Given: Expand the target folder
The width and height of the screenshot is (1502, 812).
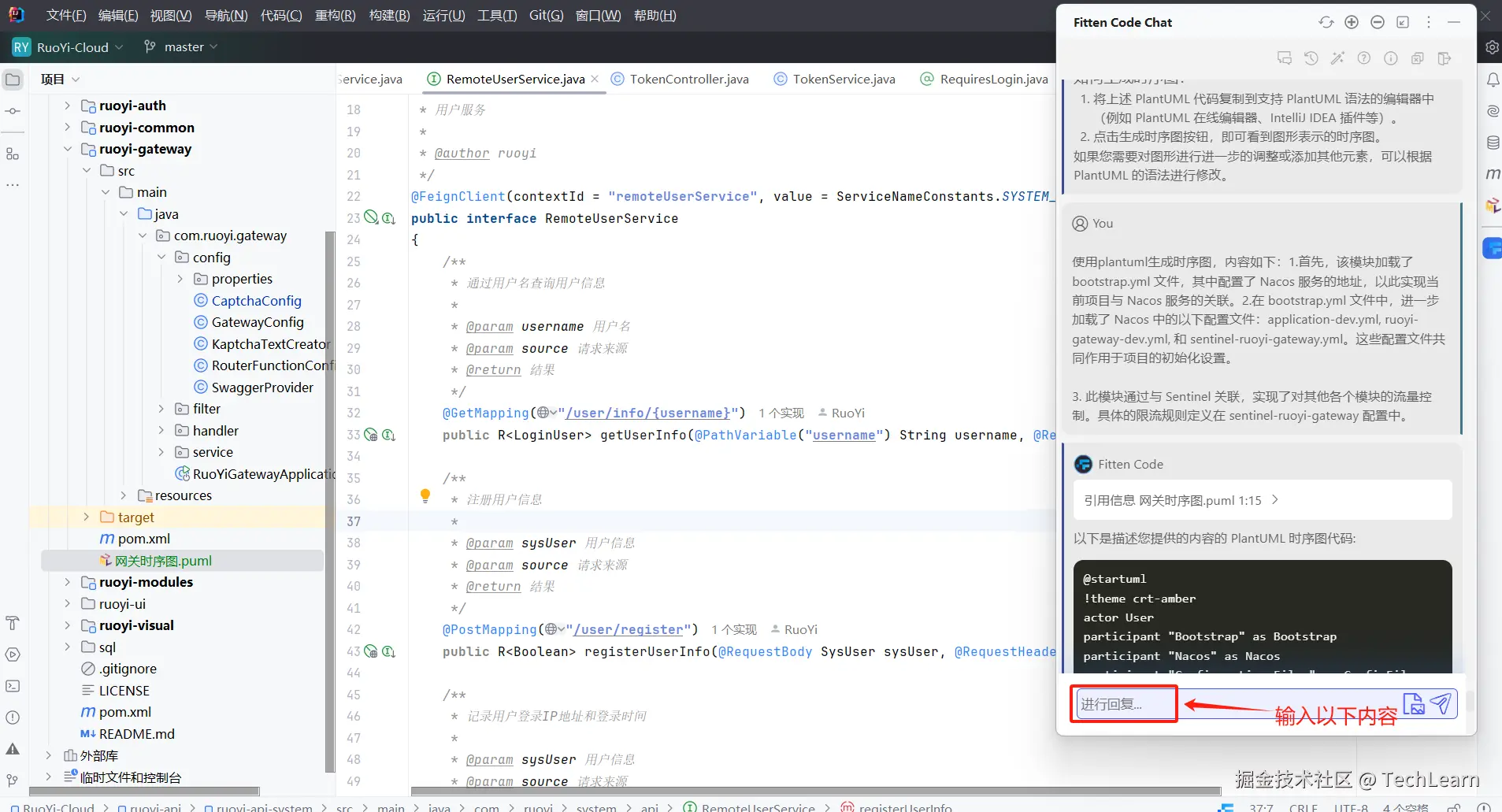Looking at the screenshot, I should point(86,517).
